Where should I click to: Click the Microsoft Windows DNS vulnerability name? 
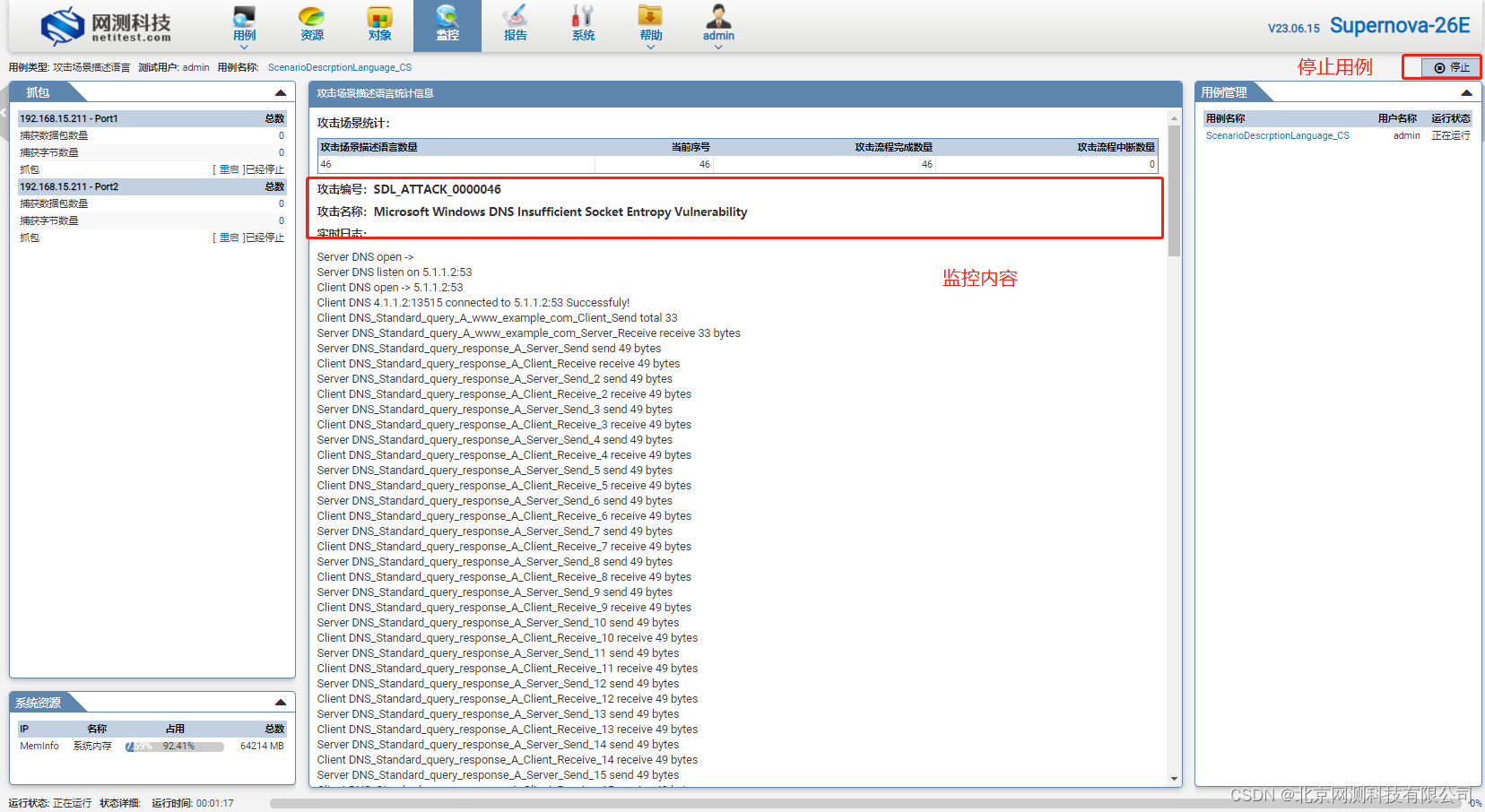pyautogui.click(x=560, y=212)
